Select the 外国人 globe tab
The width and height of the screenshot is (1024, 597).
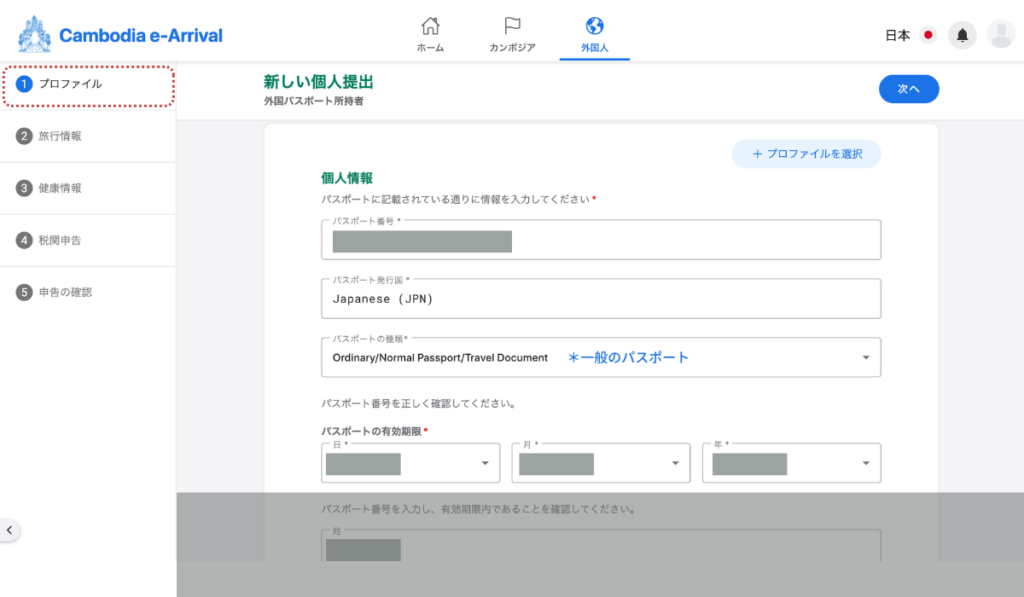coord(594,35)
